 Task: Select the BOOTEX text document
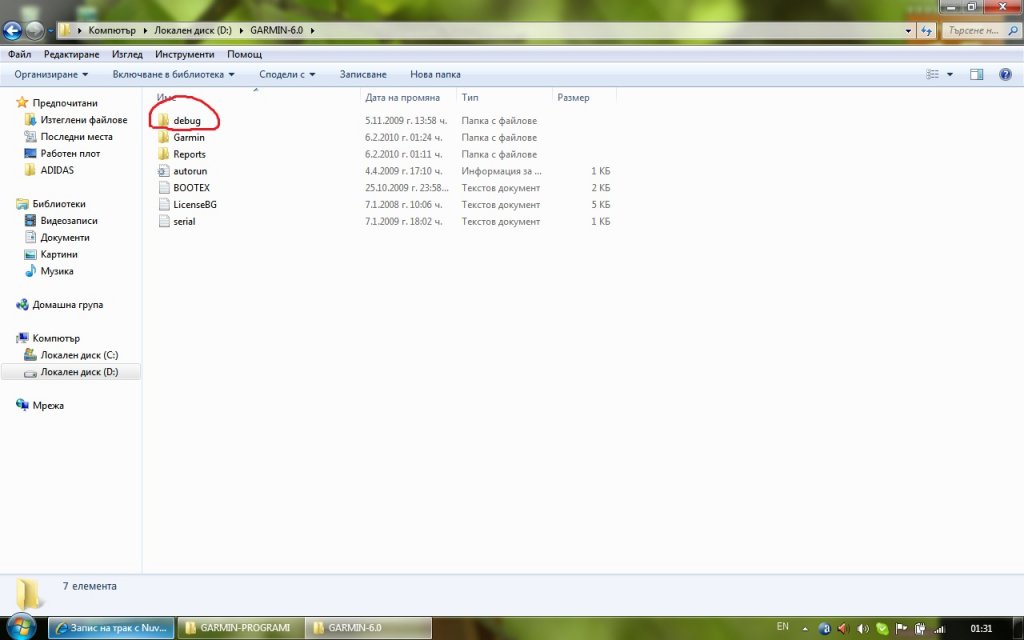pos(191,188)
